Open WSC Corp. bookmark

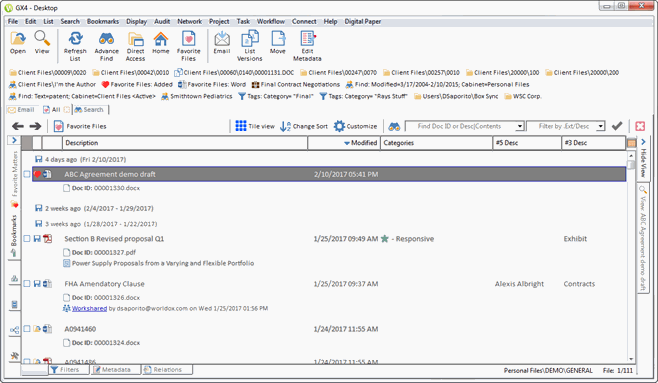[x=523, y=96]
